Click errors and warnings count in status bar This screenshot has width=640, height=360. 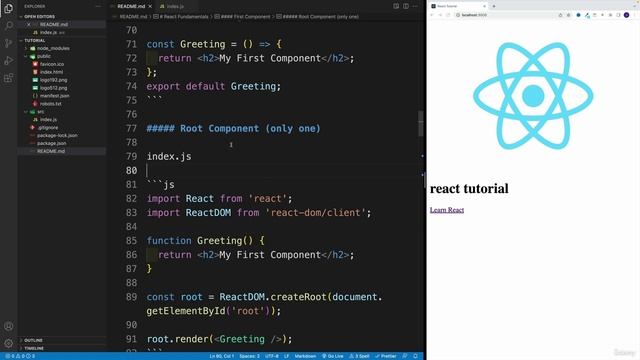20,356
